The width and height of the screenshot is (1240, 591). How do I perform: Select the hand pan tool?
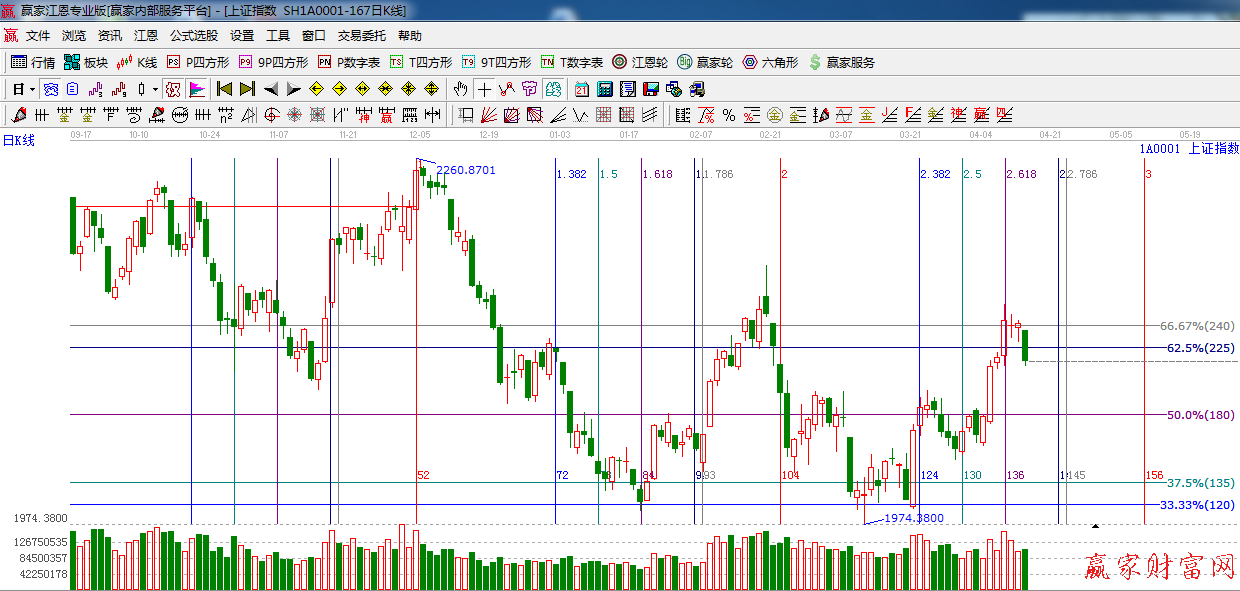(460, 89)
